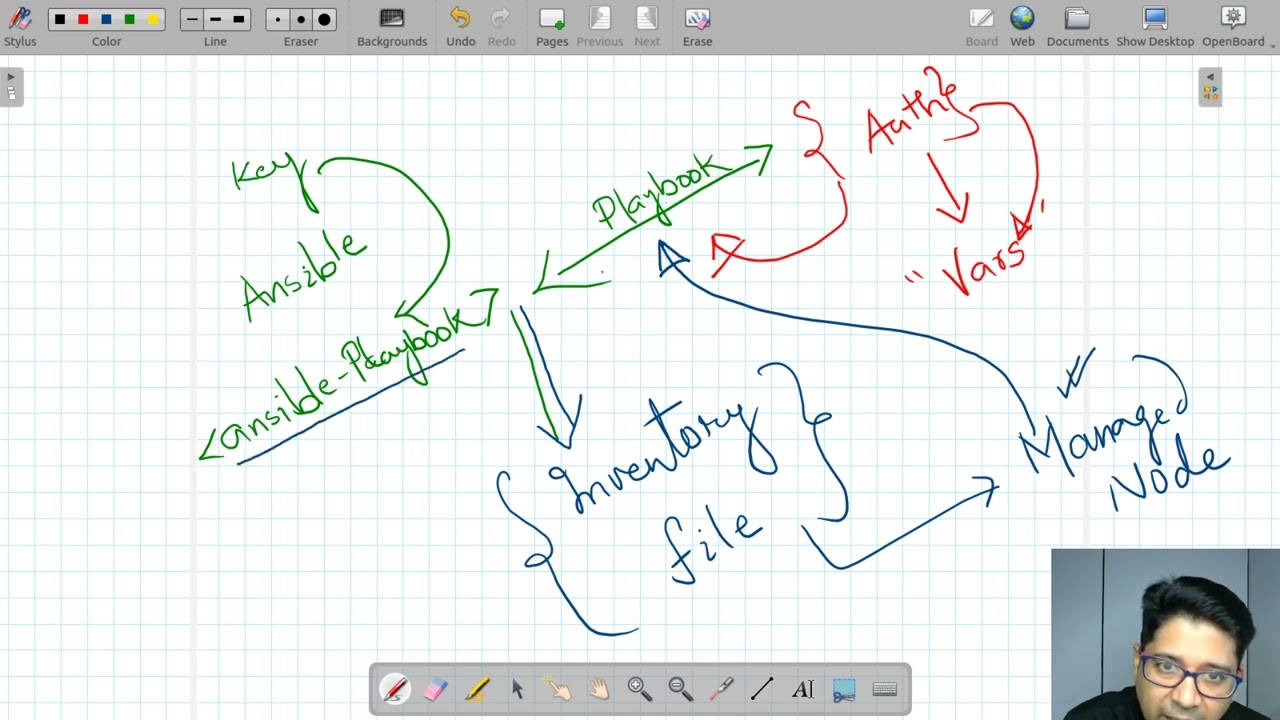Toggle the Stylus palette

(x=20, y=27)
